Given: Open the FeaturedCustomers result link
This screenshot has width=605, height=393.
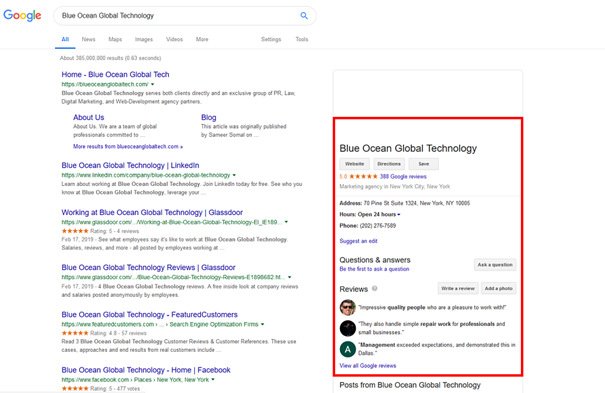Looking at the screenshot, I should (149, 315).
